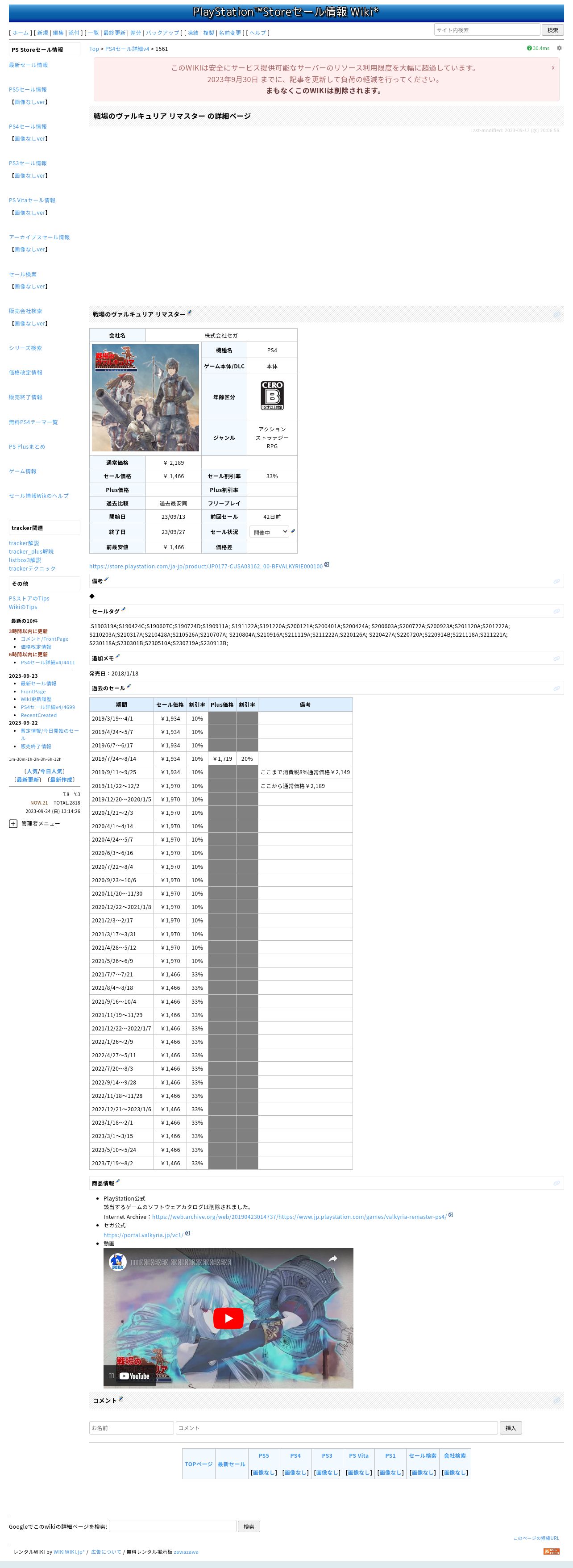Click the CERO B rating image
Viewport: 573px width, 1568px height.
coord(272,396)
